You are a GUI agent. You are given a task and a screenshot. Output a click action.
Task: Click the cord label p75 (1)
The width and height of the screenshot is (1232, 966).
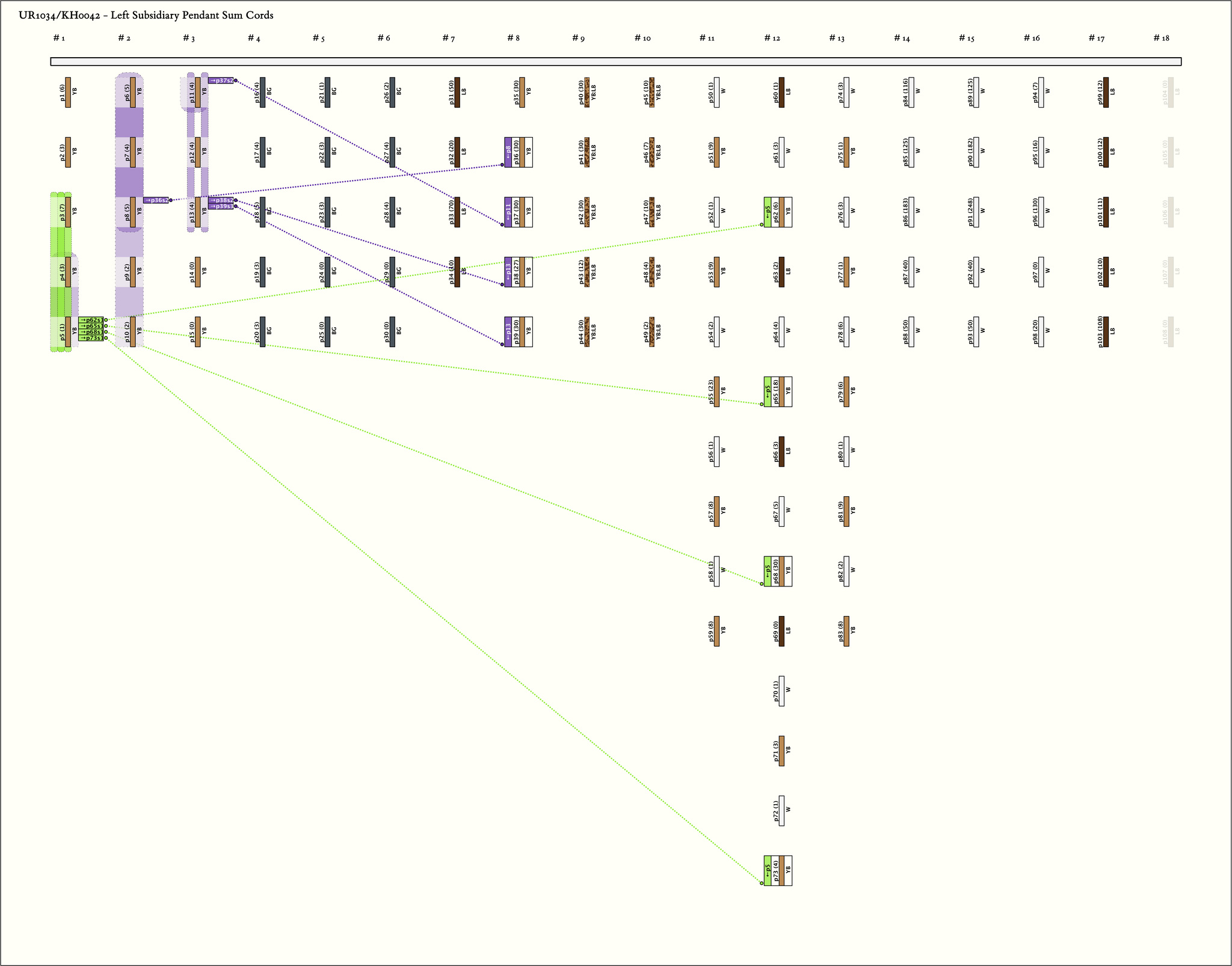coord(841,152)
